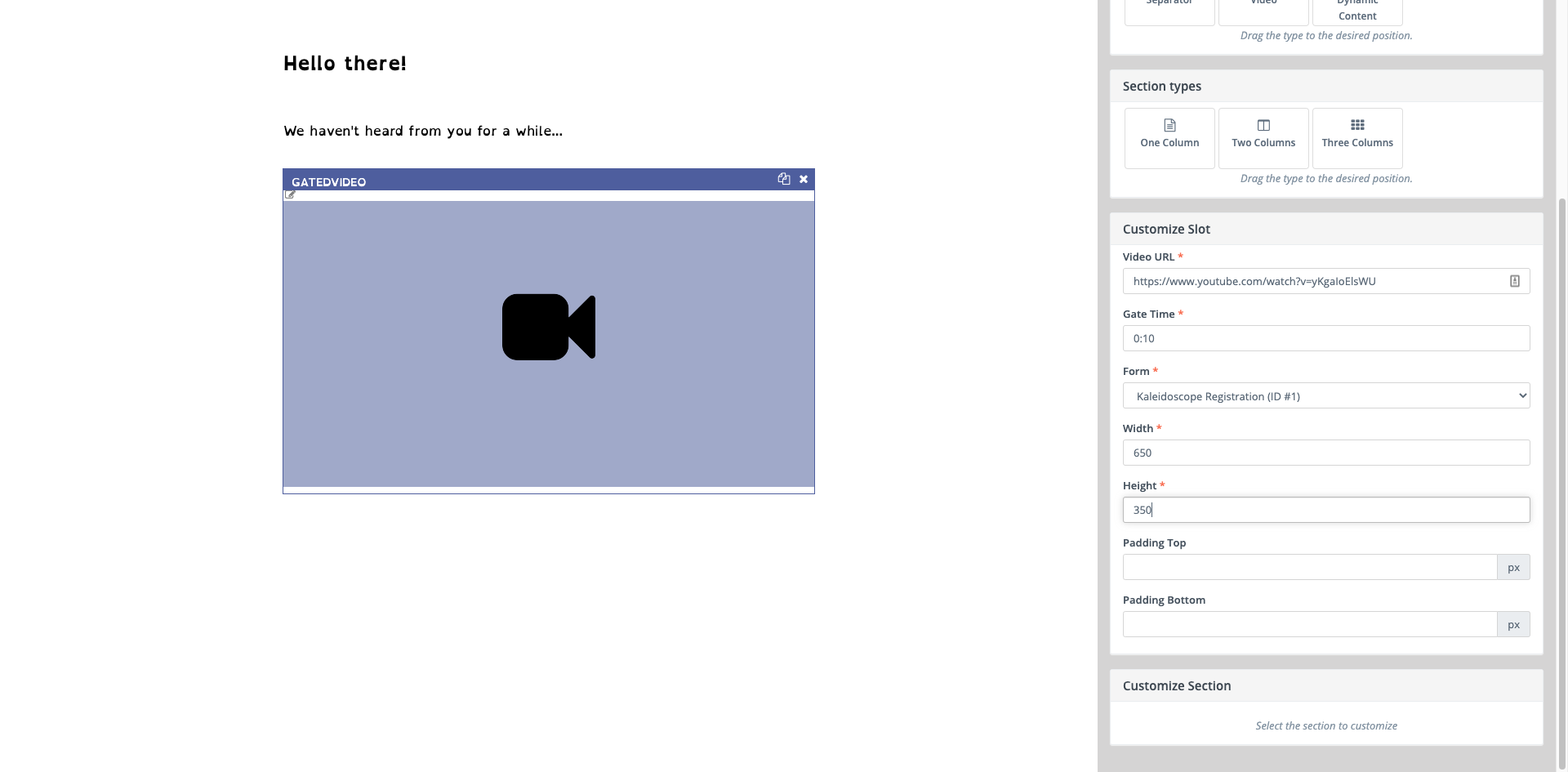Click the px button next to Padding Top

click(x=1513, y=566)
